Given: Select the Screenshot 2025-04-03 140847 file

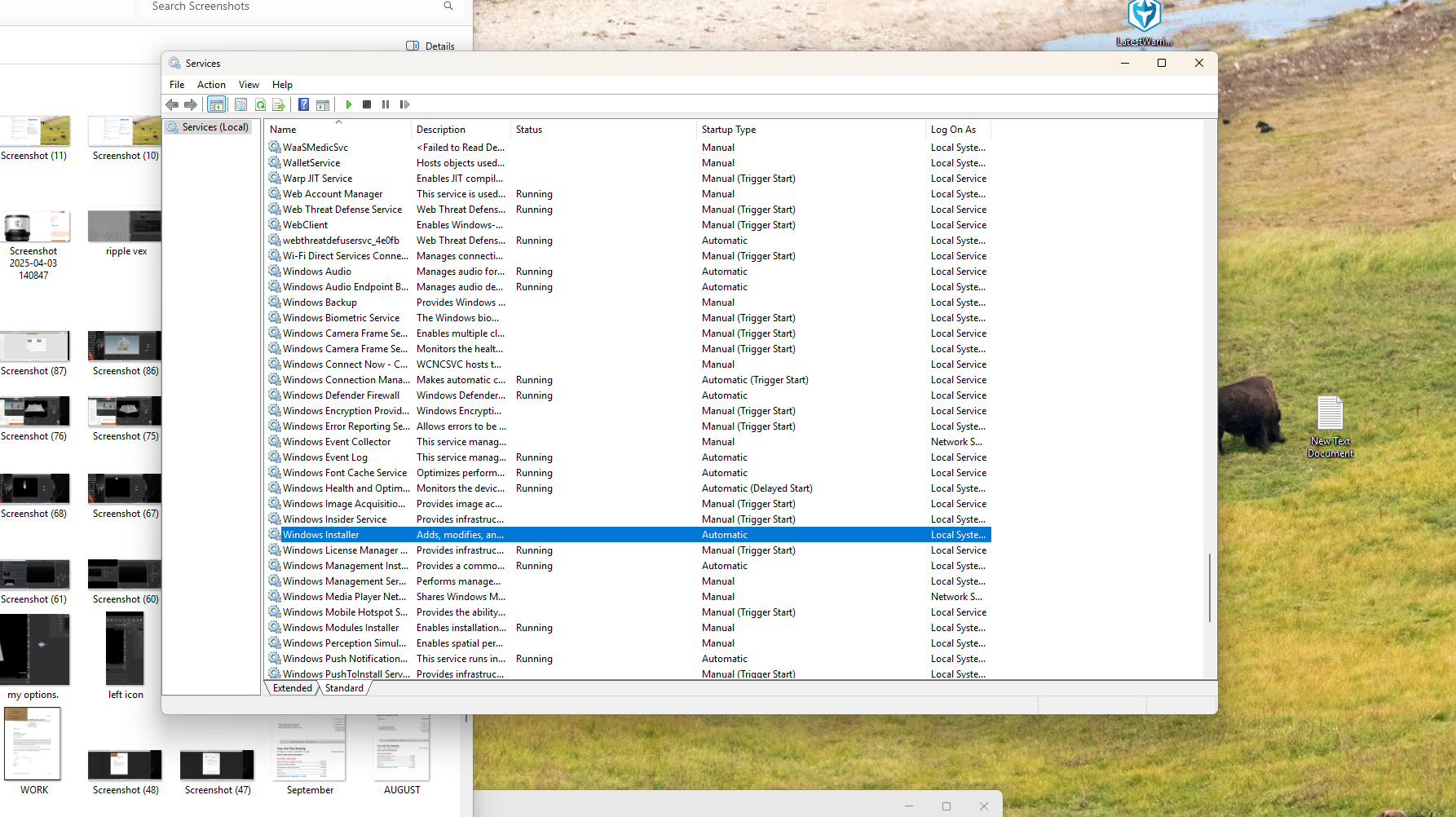Looking at the screenshot, I should pyautogui.click(x=34, y=245).
